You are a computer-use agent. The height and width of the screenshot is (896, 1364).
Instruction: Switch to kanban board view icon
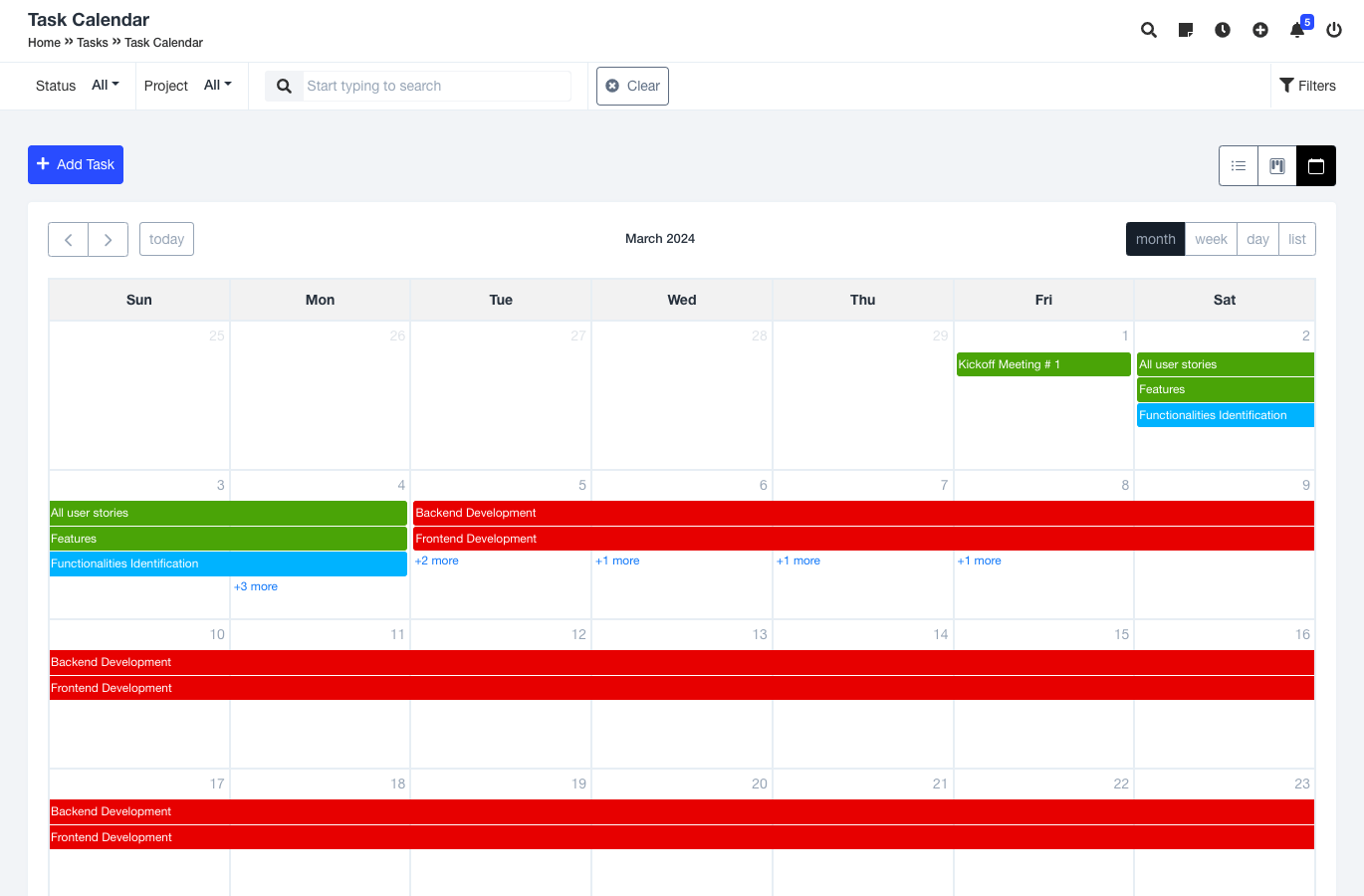(1277, 166)
